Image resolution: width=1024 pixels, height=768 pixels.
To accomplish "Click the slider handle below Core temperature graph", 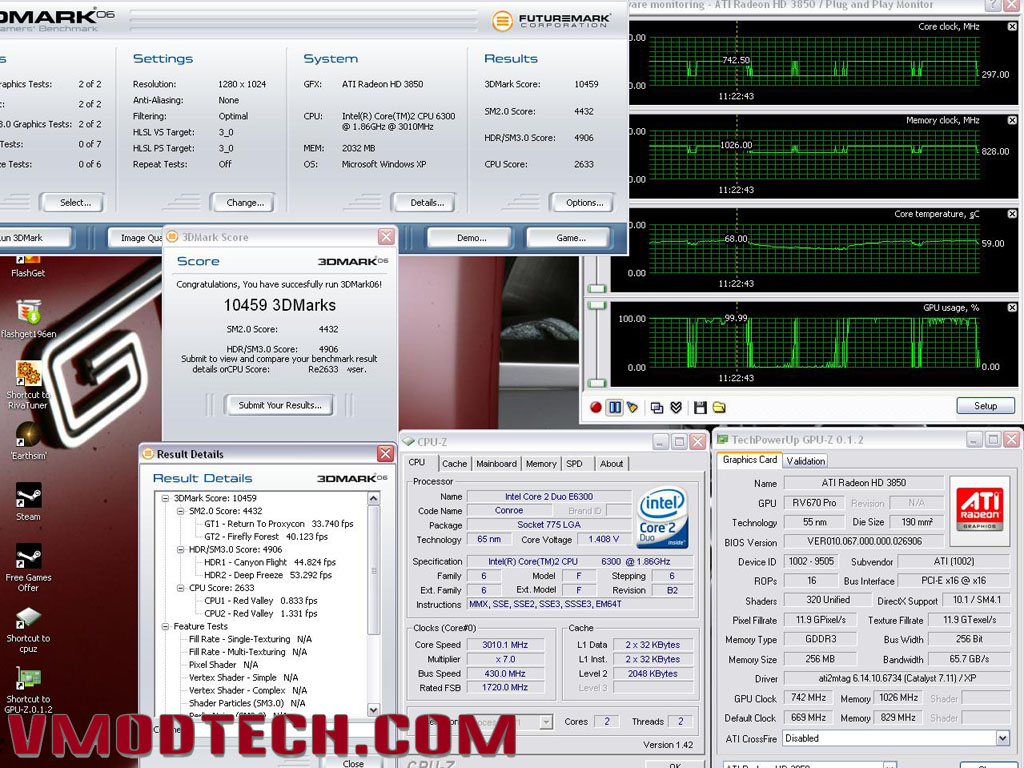I will coord(598,289).
